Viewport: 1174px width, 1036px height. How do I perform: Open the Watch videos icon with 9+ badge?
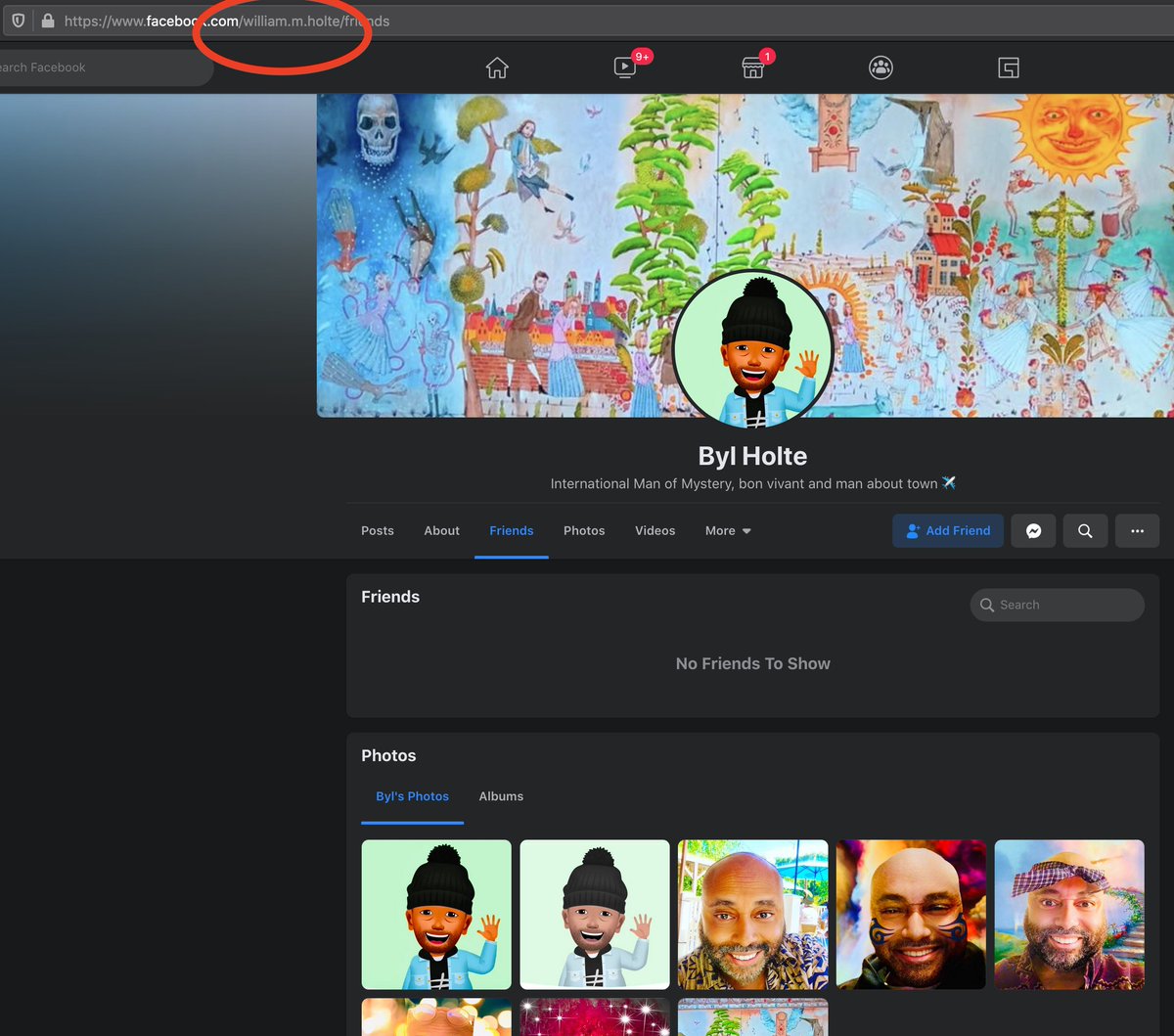click(x=625, y=68)
